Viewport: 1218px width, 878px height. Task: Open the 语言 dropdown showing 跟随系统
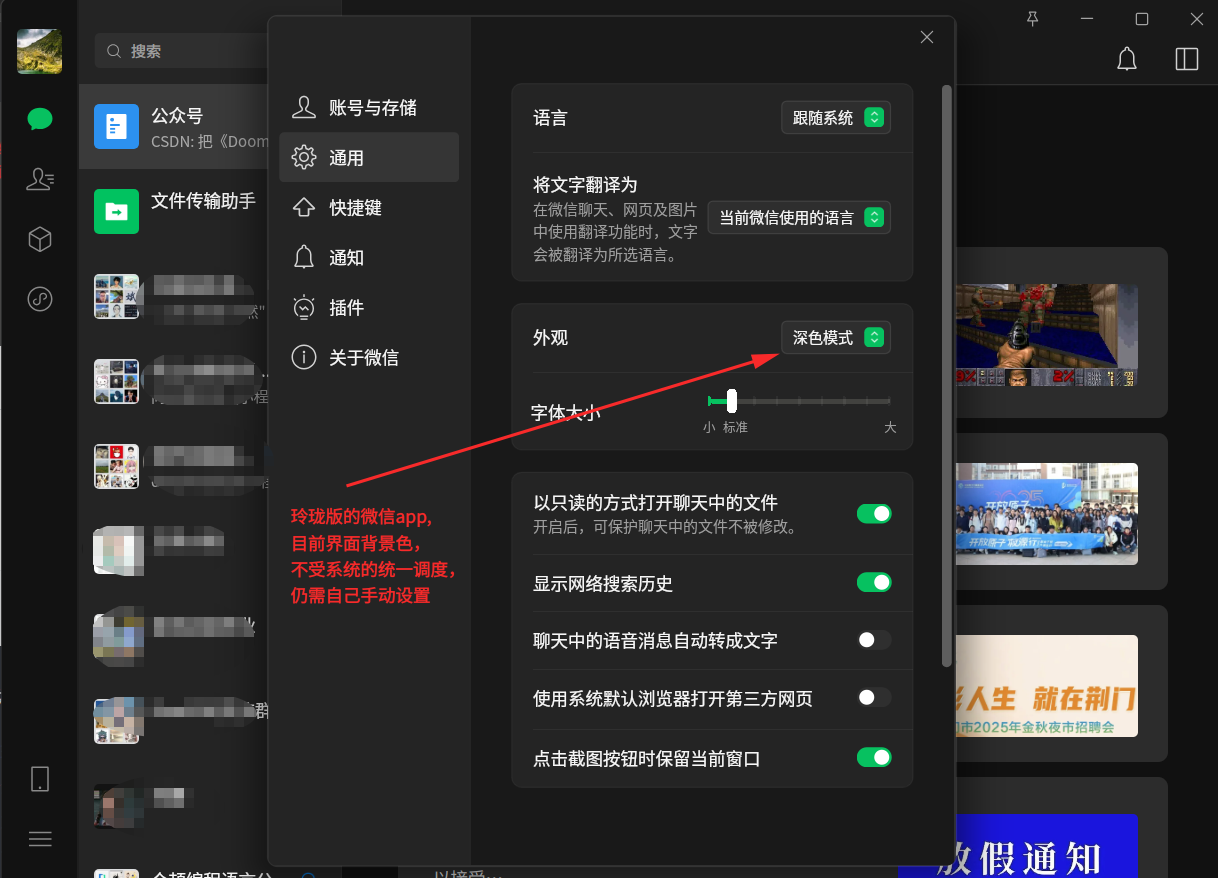coord(836,118)
